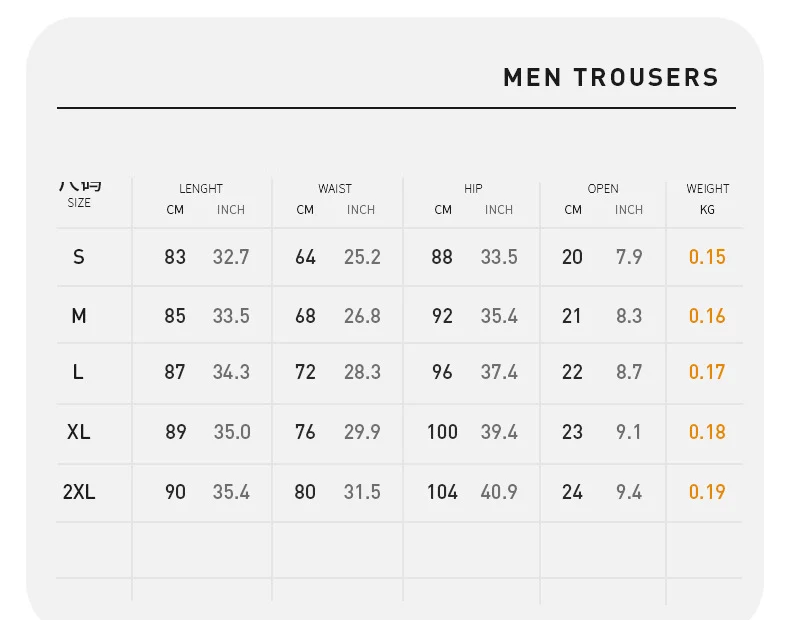Click the M size row label
Screen dimensions: 790x620
click(x=79, y=316)
